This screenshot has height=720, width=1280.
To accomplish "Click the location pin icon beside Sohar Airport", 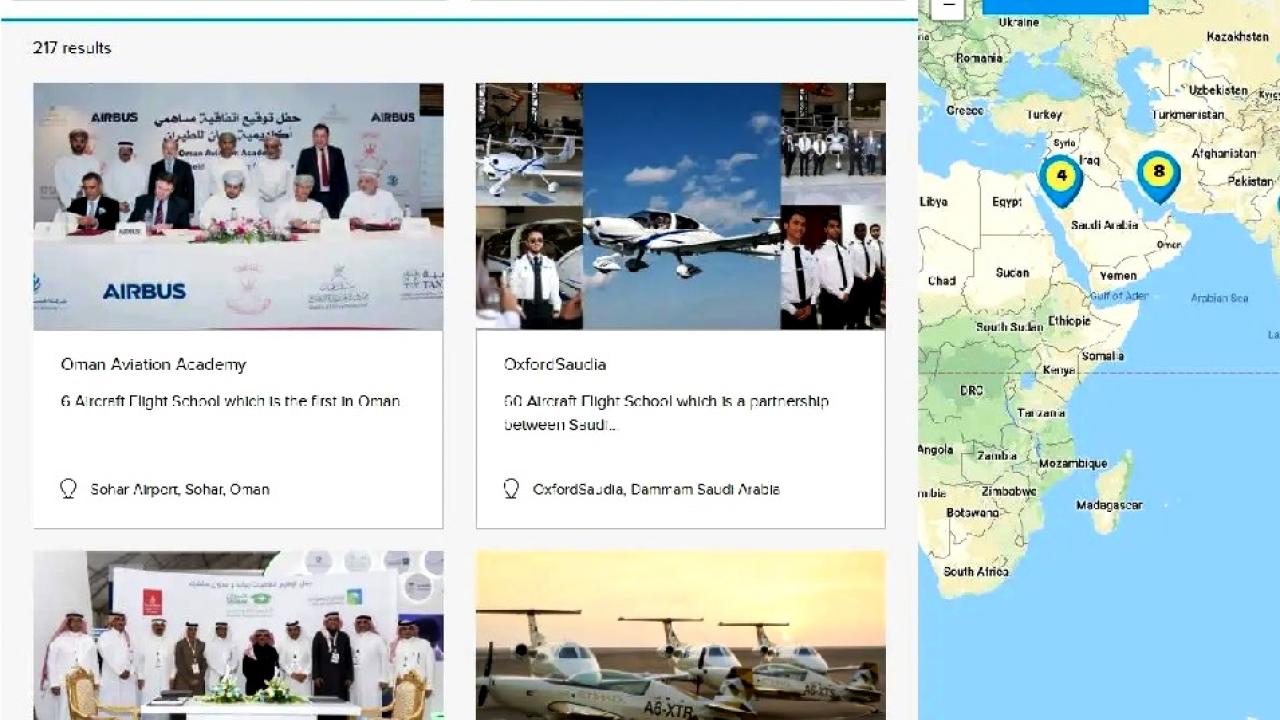I will [x=68, y=489].
